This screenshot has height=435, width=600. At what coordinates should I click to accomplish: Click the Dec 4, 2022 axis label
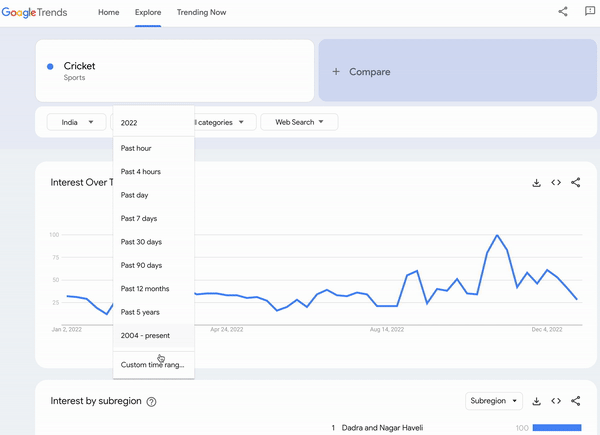pos(547,329)
